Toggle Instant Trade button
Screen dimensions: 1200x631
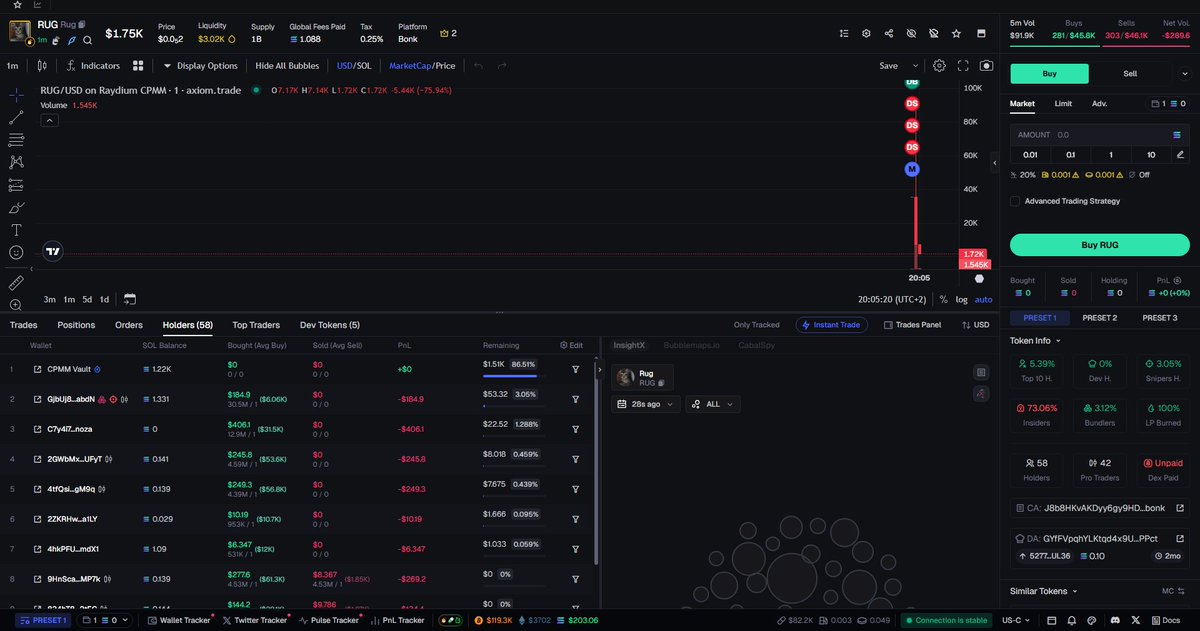pos(832,325)
